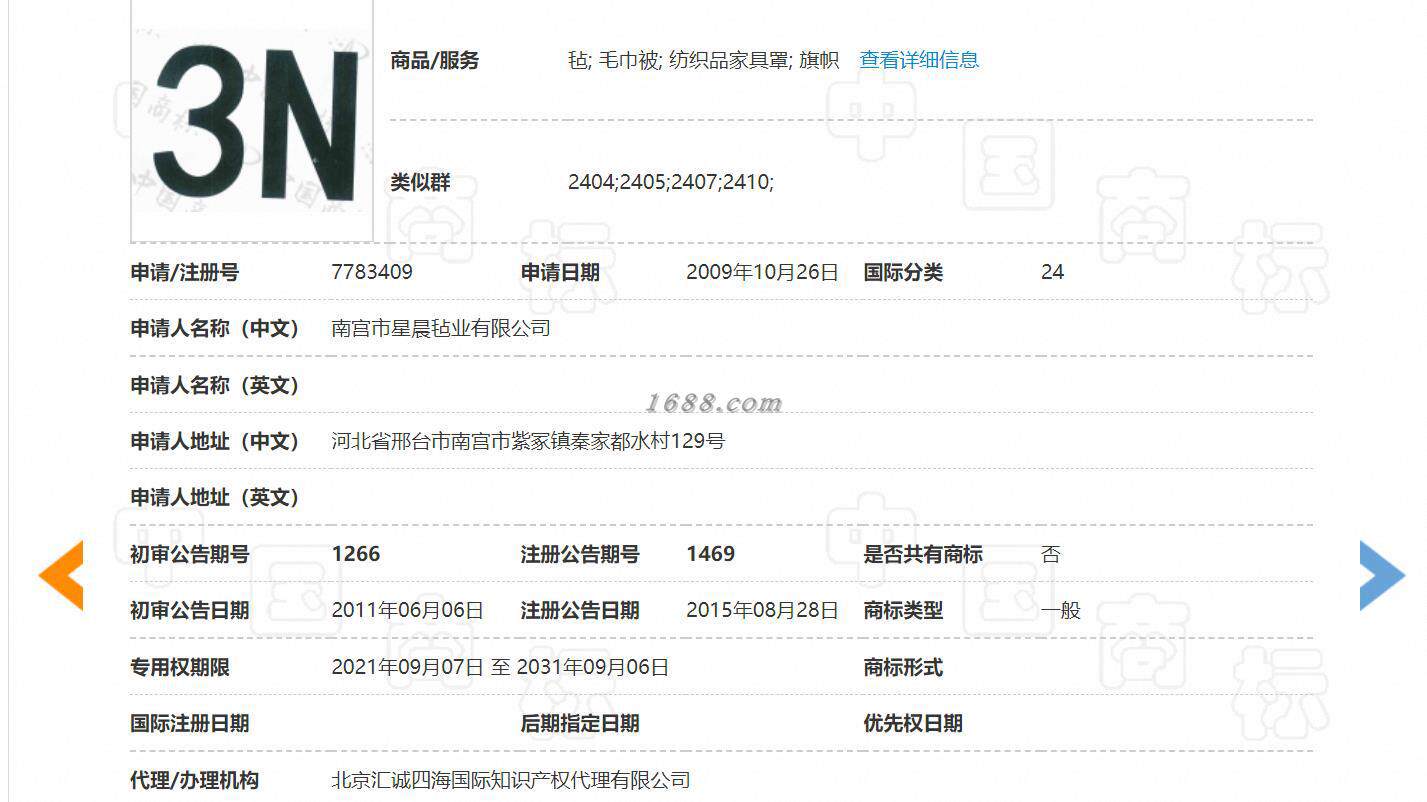Image resolution: width=1427 pixels, height=802 pixels.
Task: Click the 注册公告日期 label
Action: pyautogui.click(x=580, y=610)
